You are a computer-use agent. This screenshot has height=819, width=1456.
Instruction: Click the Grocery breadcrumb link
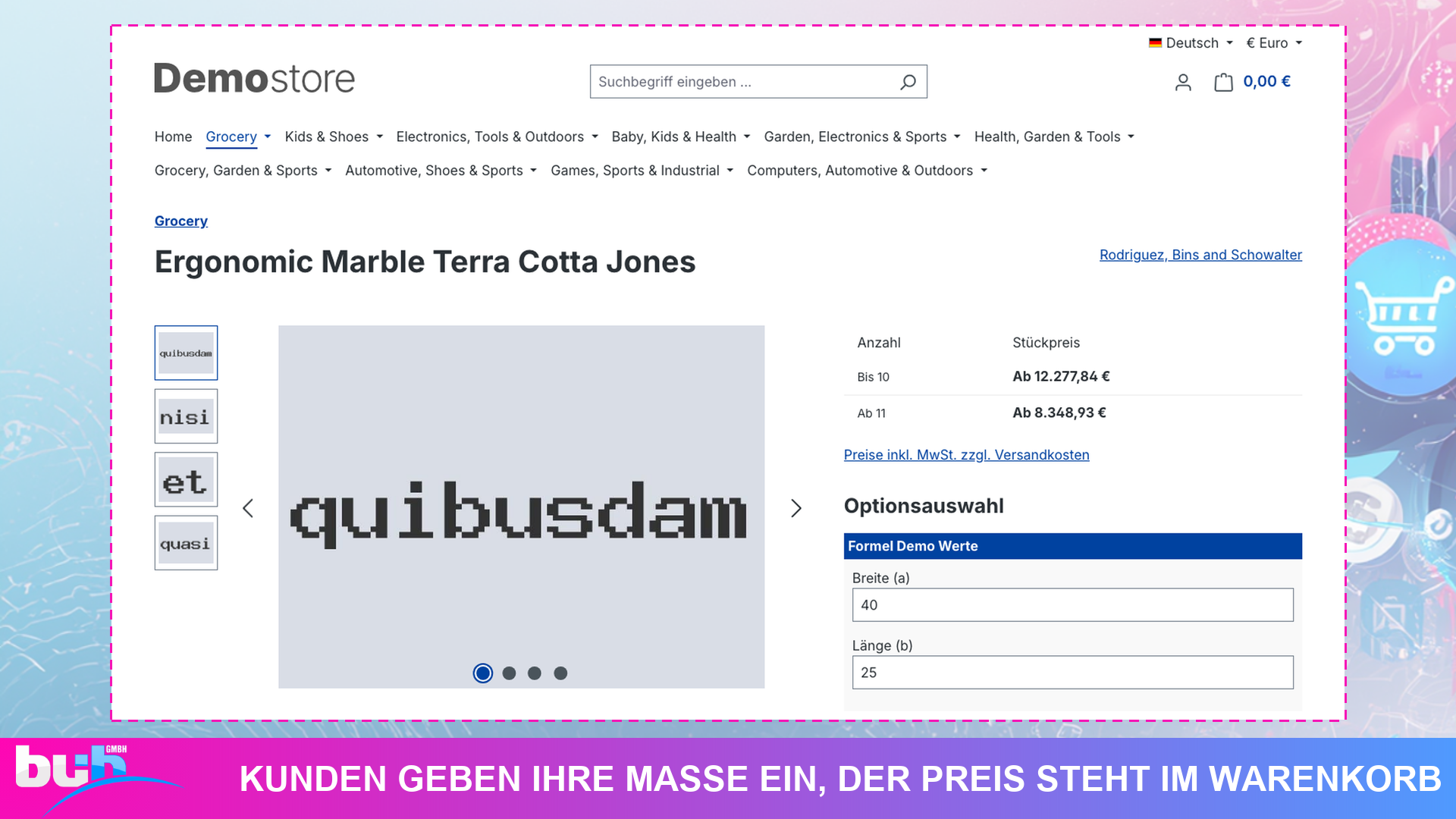(180, 221)
